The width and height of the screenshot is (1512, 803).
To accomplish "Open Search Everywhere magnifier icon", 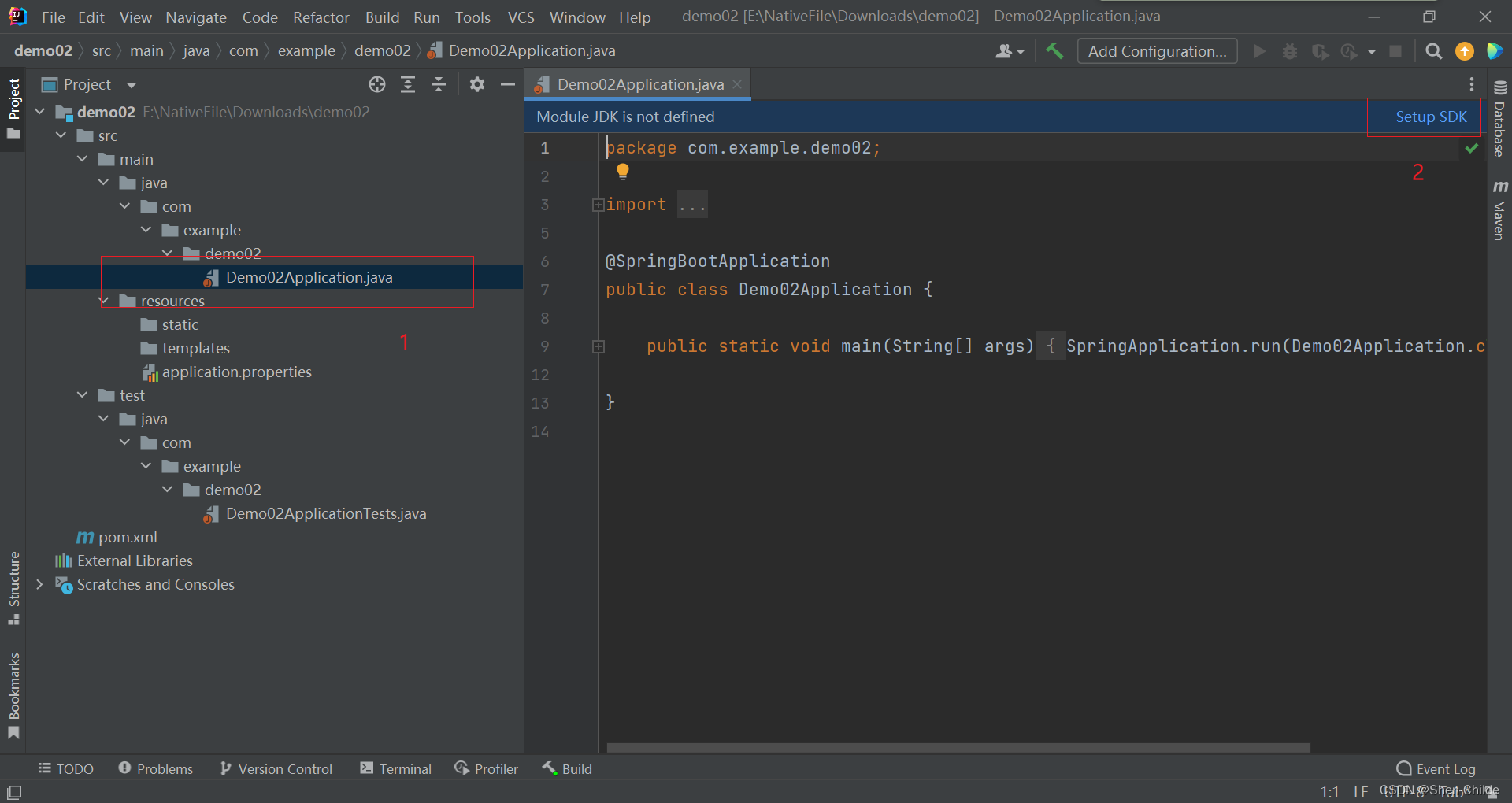I will click(x=1434, y=51).
